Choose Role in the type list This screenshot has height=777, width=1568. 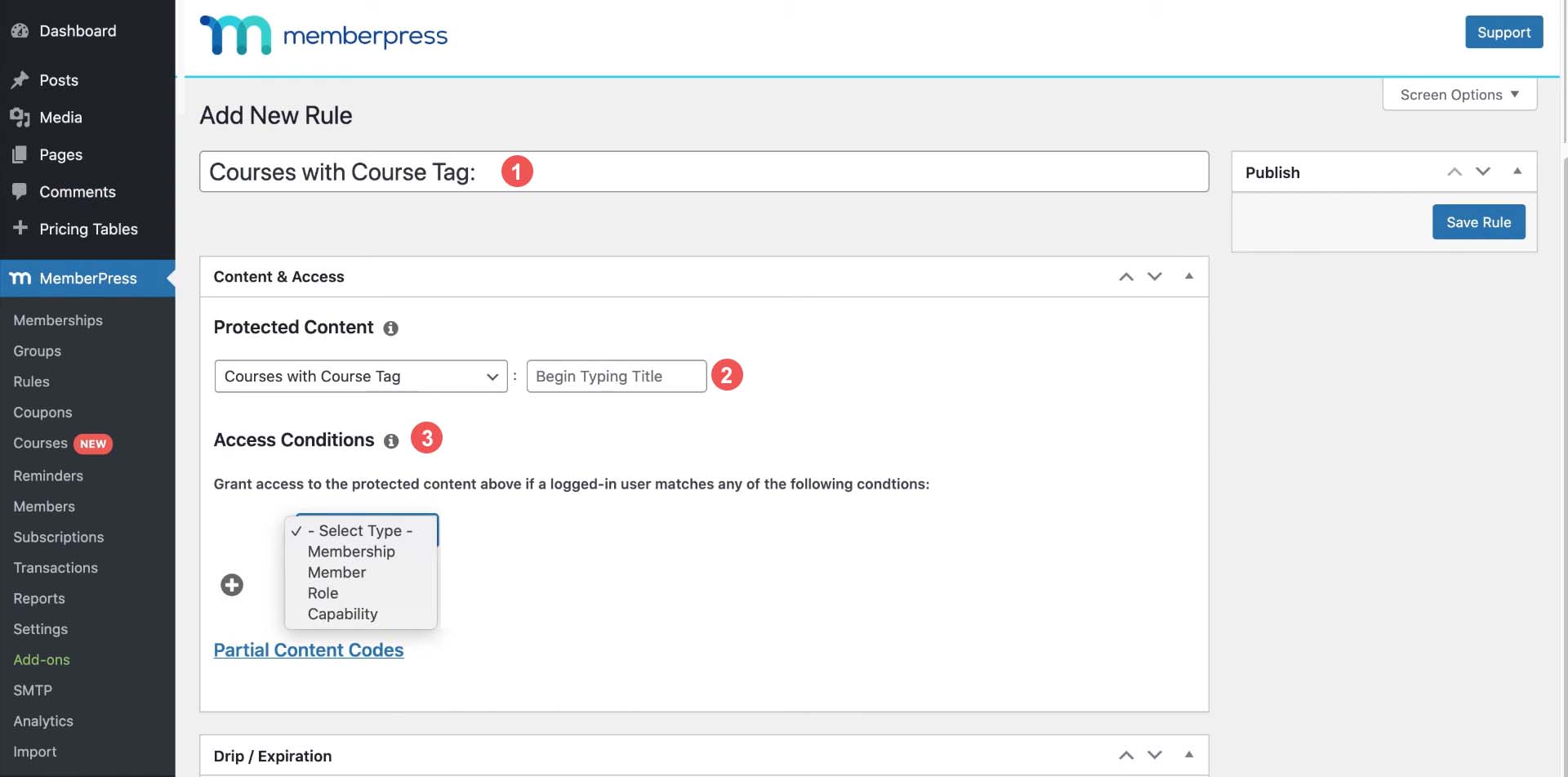tap(323, 594)
